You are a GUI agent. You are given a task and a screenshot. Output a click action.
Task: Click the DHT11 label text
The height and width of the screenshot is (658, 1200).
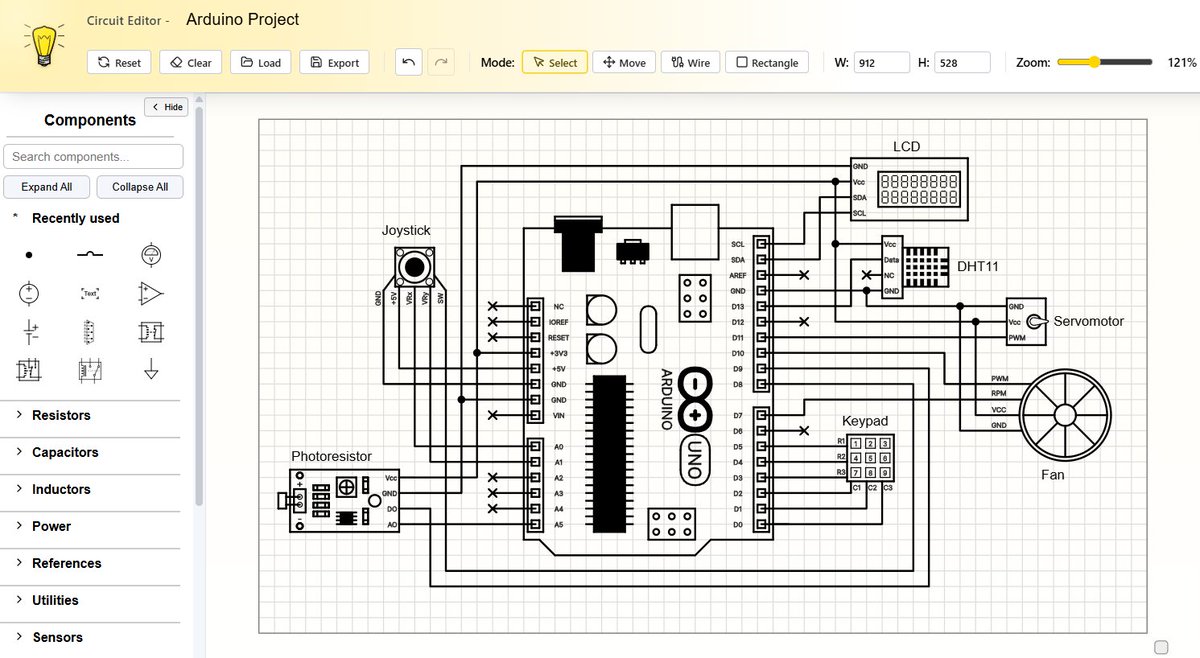click(977, 266)
